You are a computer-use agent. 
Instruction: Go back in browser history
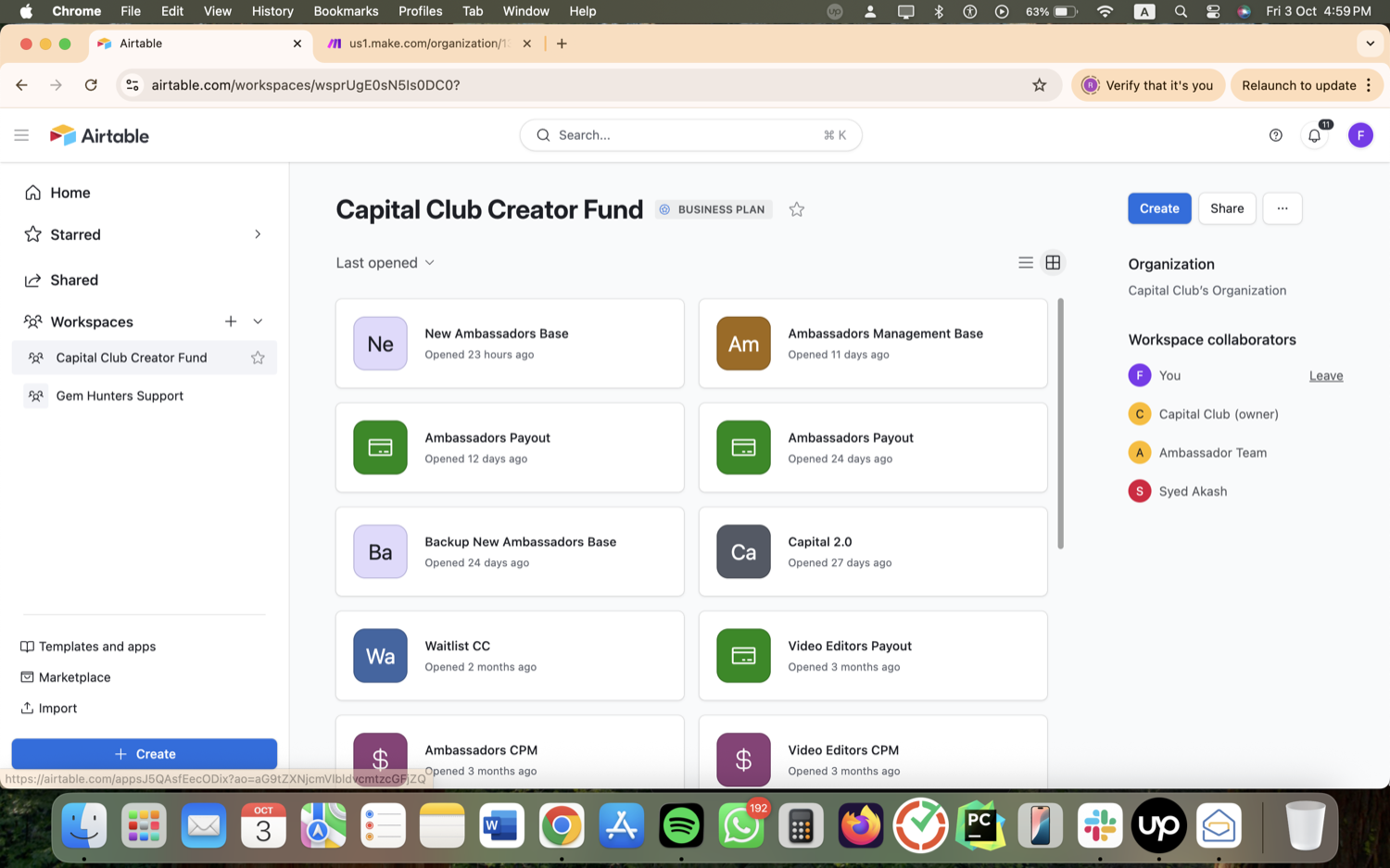pyautogui.click(x=21, y=85)
